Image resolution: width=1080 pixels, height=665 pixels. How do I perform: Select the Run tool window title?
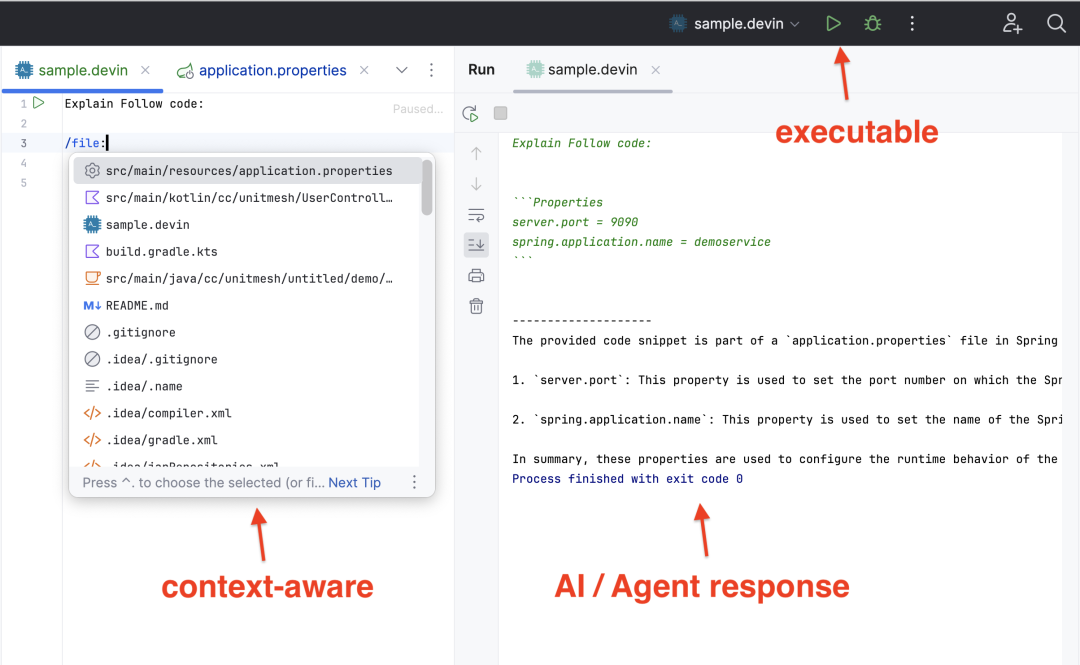point(481,70)
